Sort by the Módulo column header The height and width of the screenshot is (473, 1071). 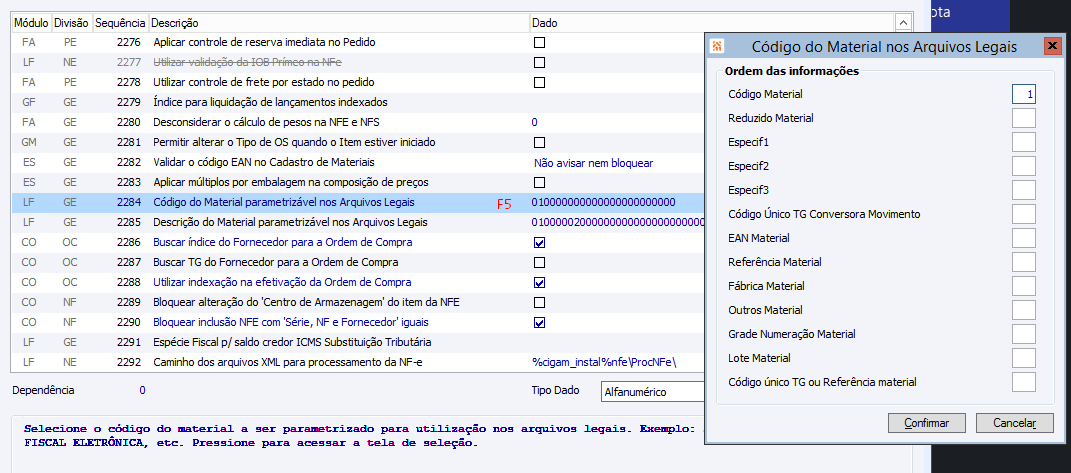tap(30, 22)
